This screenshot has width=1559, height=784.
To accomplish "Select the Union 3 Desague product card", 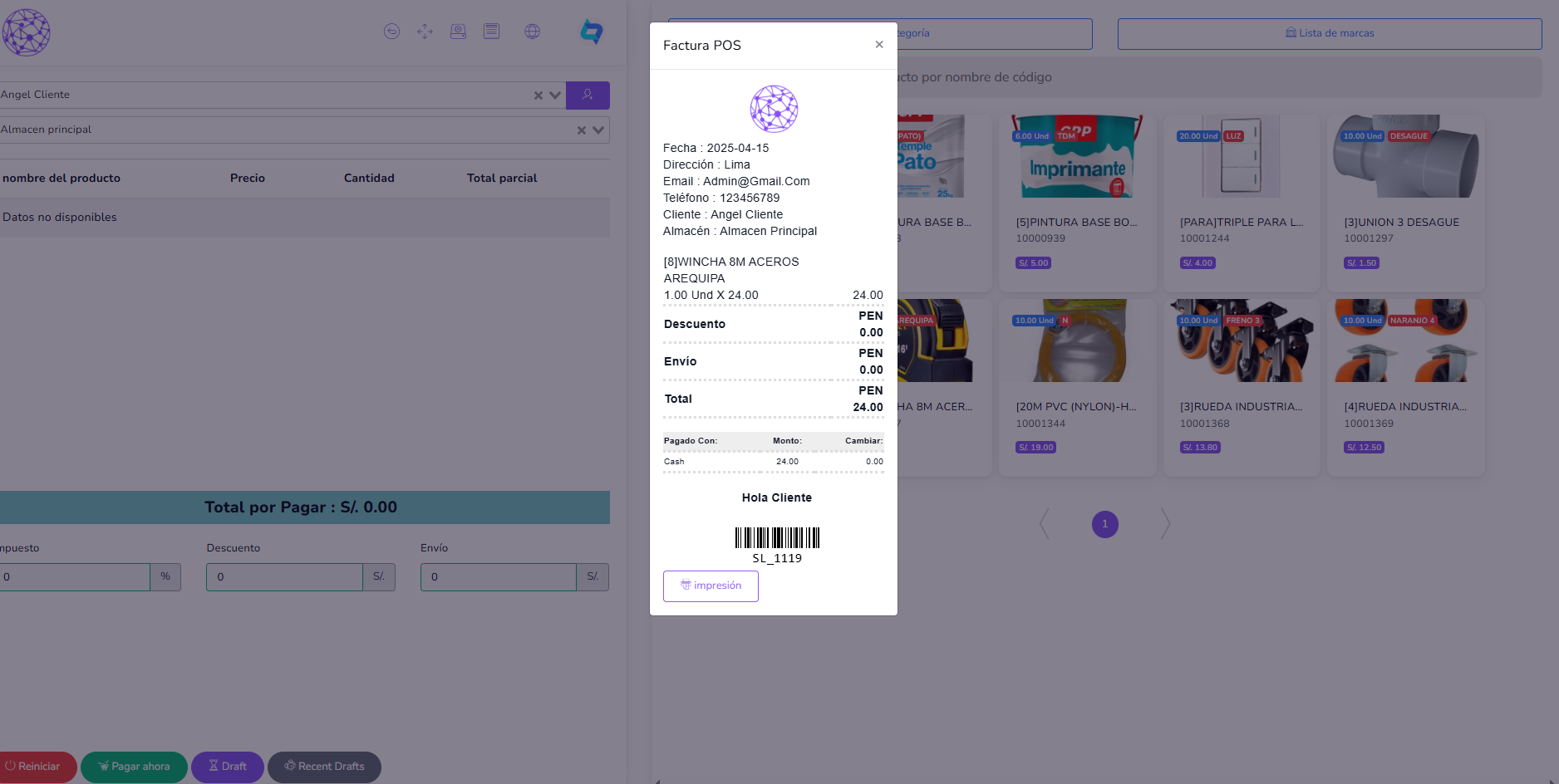I will (1406, 203).
